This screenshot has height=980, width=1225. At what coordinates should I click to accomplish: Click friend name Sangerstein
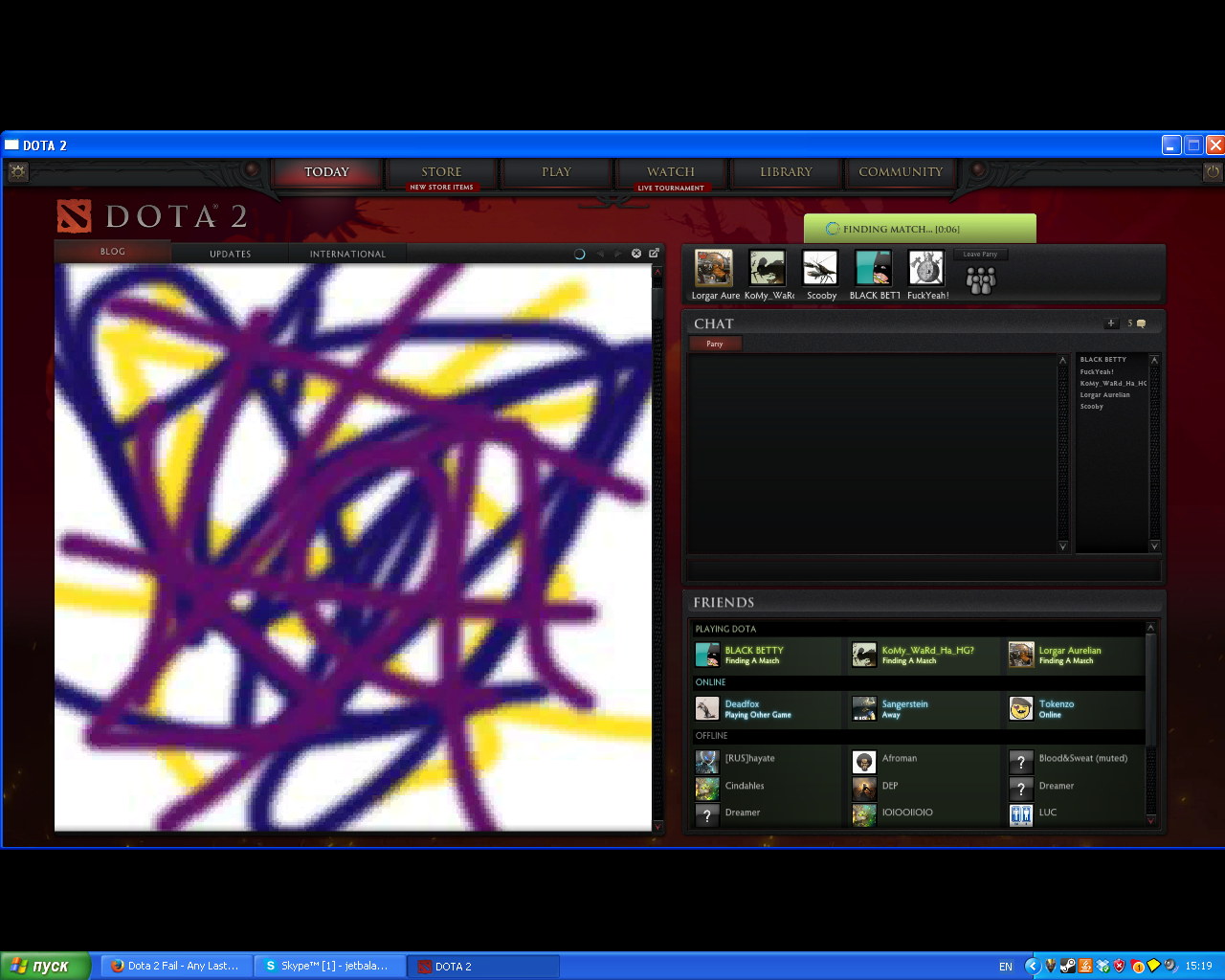pyautogui.click(x=904, y=703)
